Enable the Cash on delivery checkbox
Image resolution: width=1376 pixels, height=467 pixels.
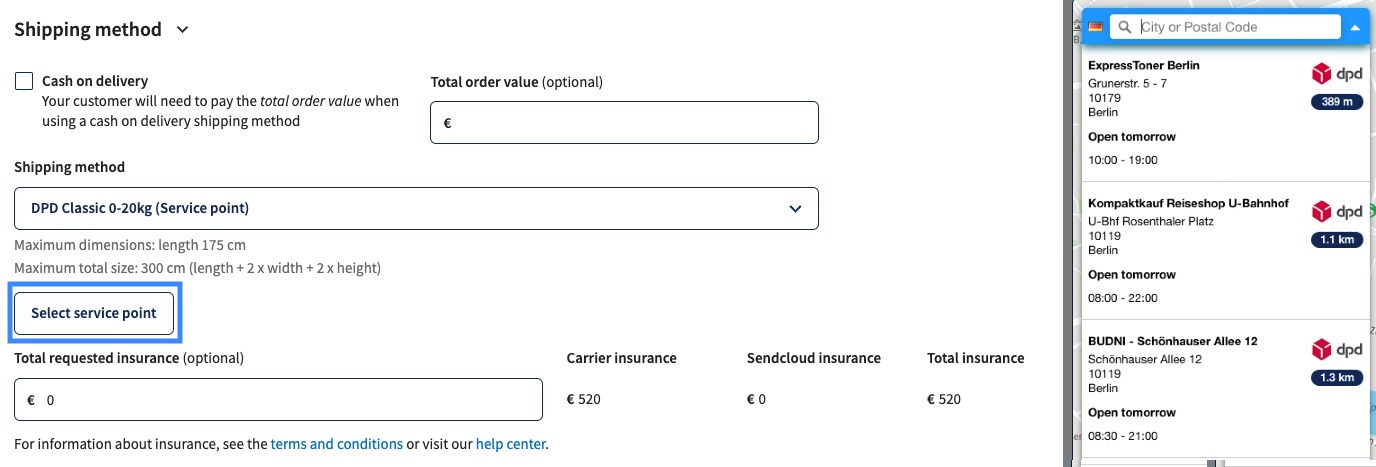(x=24, y=81)
